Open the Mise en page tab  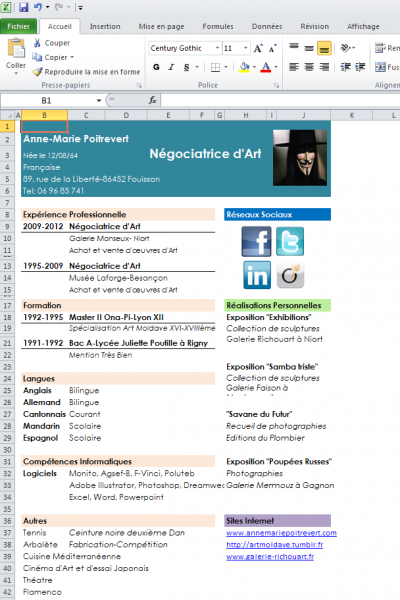point(161,26)
